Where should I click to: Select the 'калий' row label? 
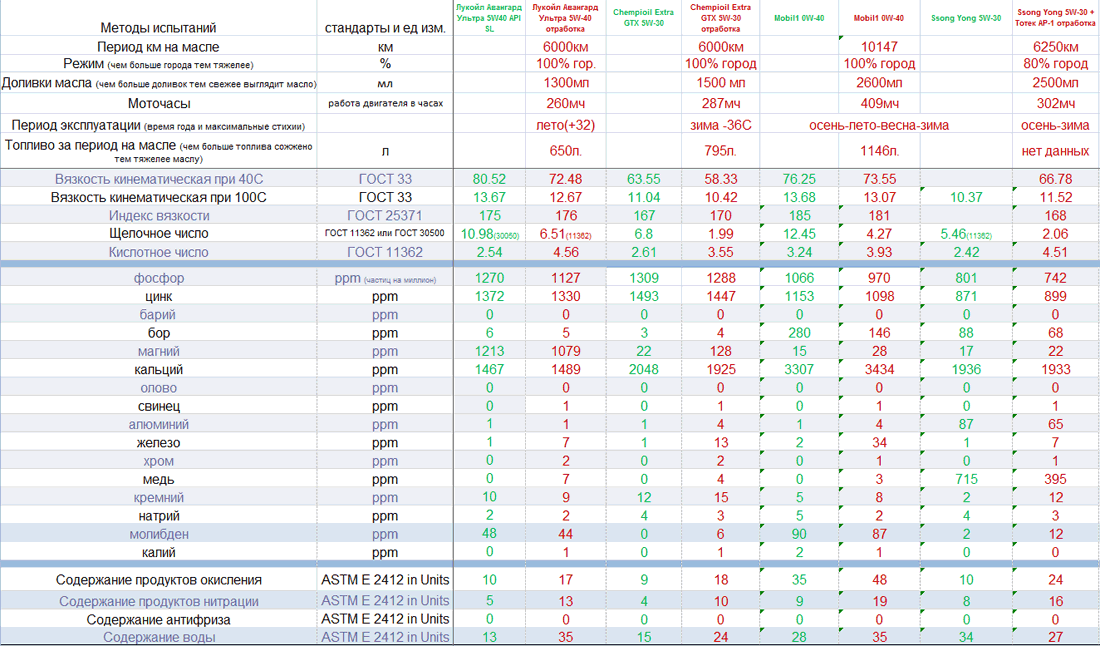[x=159, y=553]
